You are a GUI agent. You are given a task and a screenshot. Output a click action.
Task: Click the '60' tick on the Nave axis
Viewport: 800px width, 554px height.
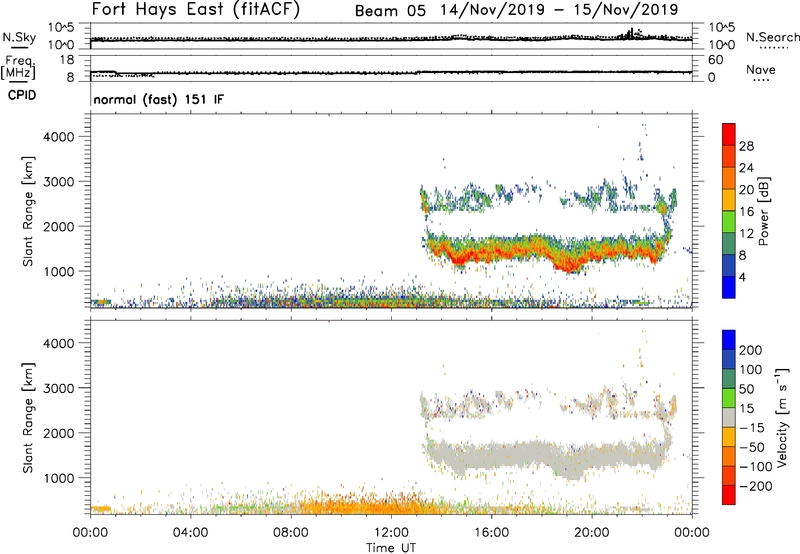click(x=715, y=60)
